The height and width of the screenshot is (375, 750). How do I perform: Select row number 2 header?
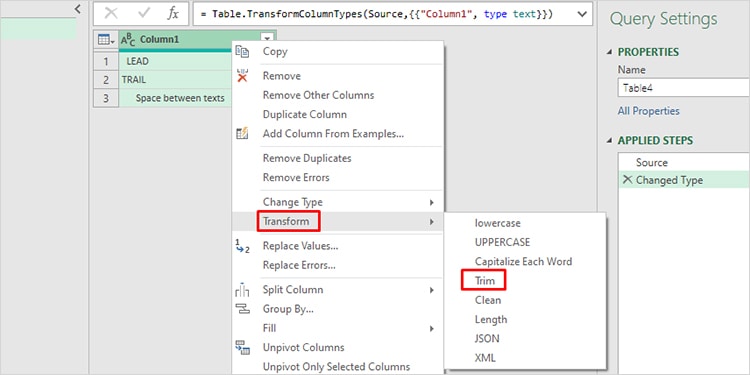point(106,80)
